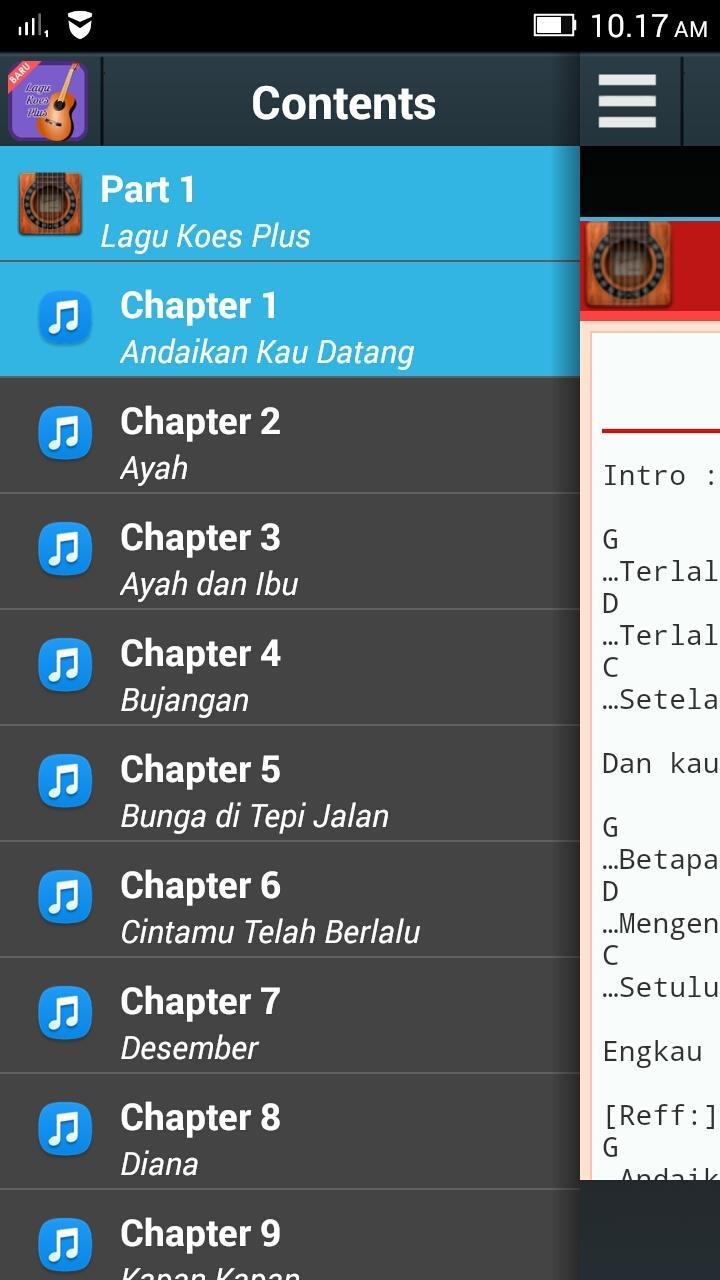Image resolution: width=720 pixels, height=1280 pixels.
Task: Tap the guitar thumbnail in the song page
Action: (x=627, y=264)
